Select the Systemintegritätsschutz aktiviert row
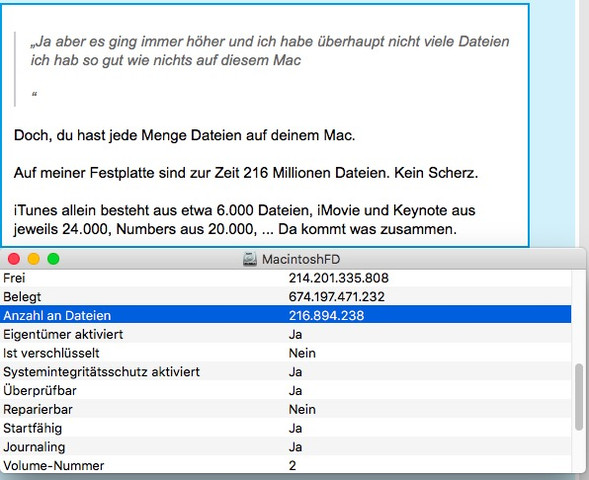 tap(285, 371)
